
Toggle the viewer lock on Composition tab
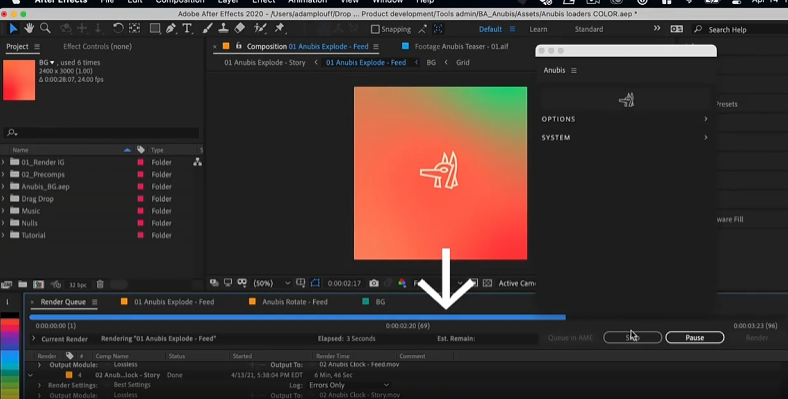tap(239, 46)
